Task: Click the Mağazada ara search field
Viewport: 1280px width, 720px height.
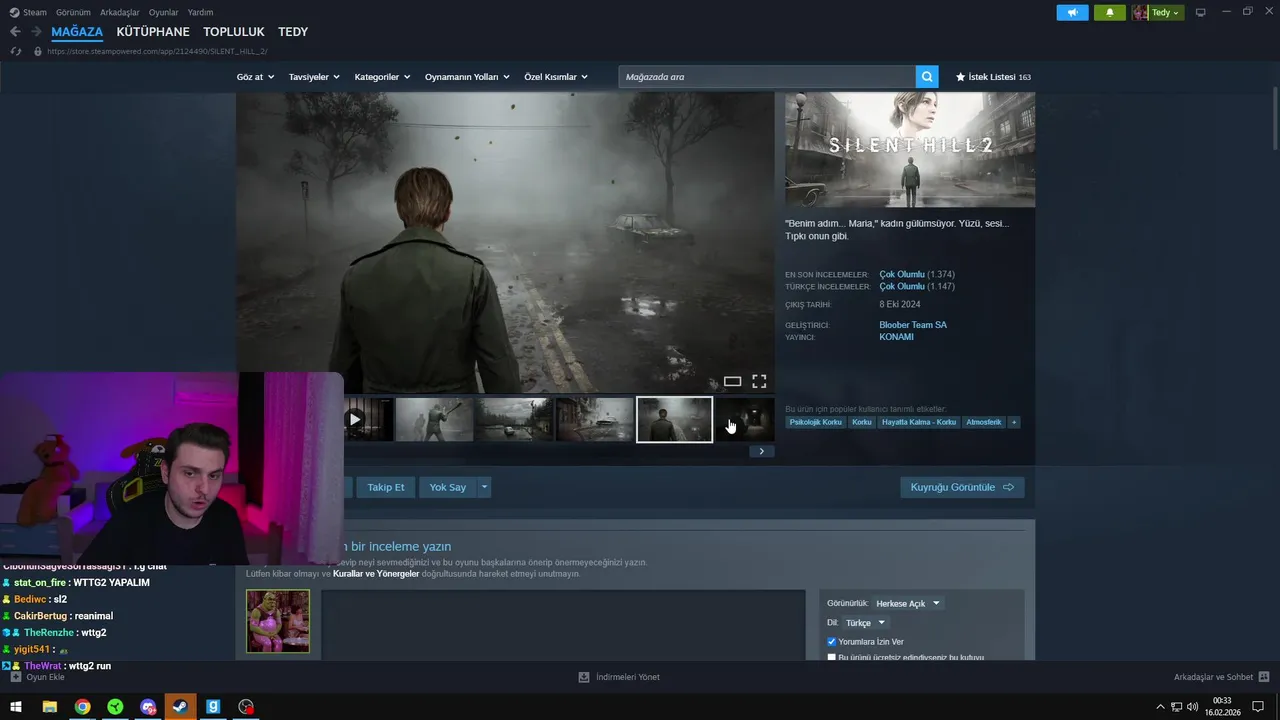Action: click(767, 77)
